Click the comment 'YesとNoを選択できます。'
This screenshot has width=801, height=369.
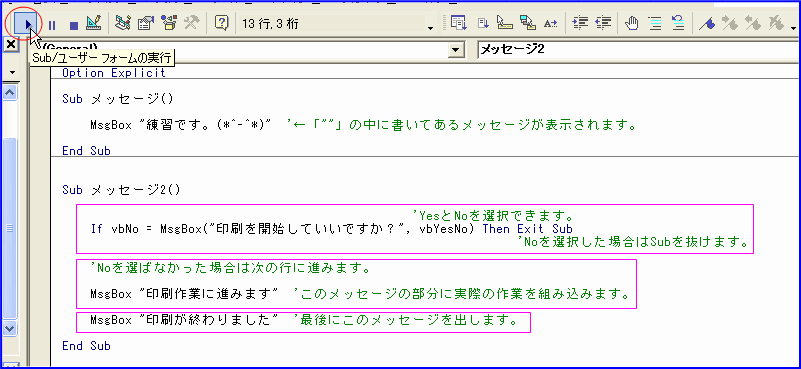495,215
